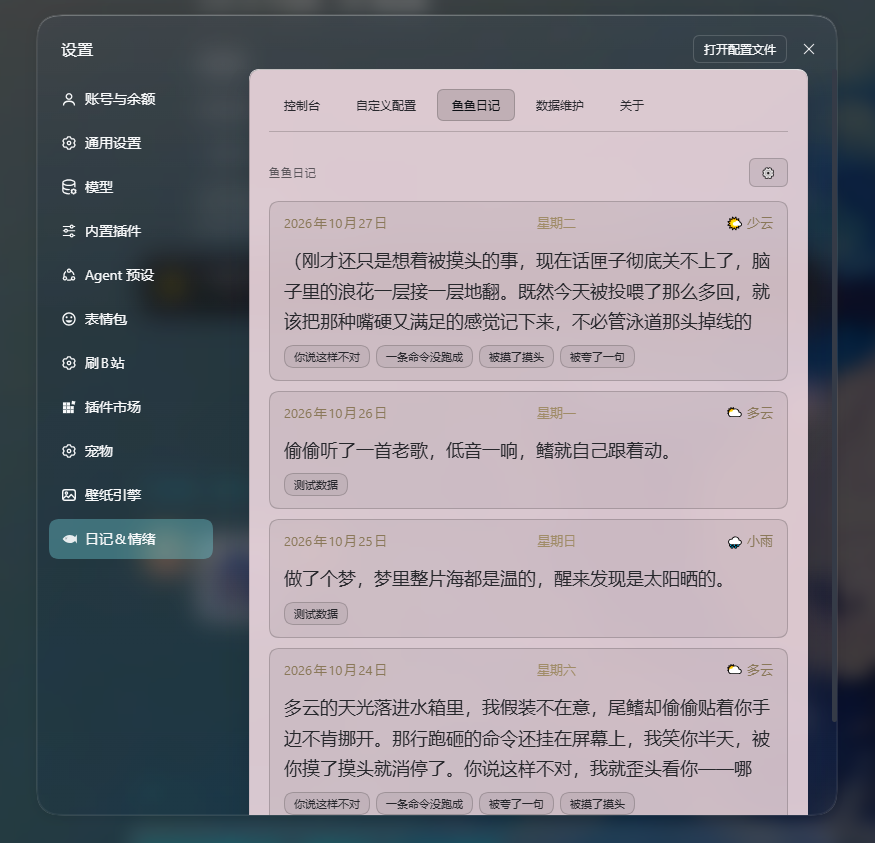Click the gear icon next to 通用设置
The width and height of the screenshot is (875, 843).
(69, 143)
